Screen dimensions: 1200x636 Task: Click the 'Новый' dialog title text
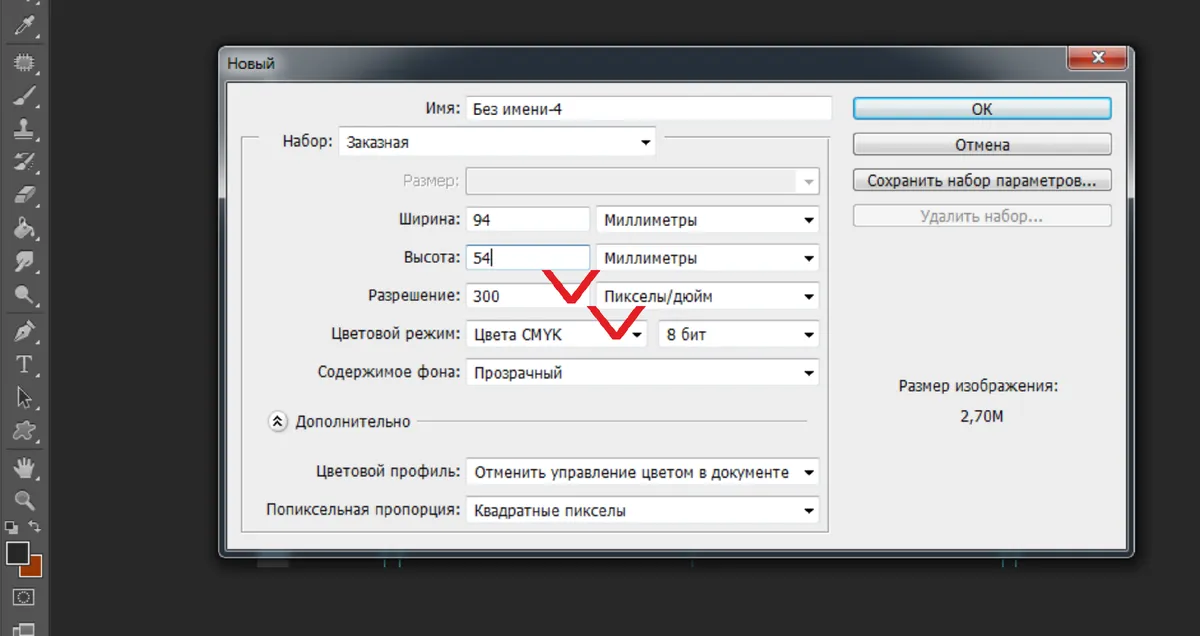251,64
